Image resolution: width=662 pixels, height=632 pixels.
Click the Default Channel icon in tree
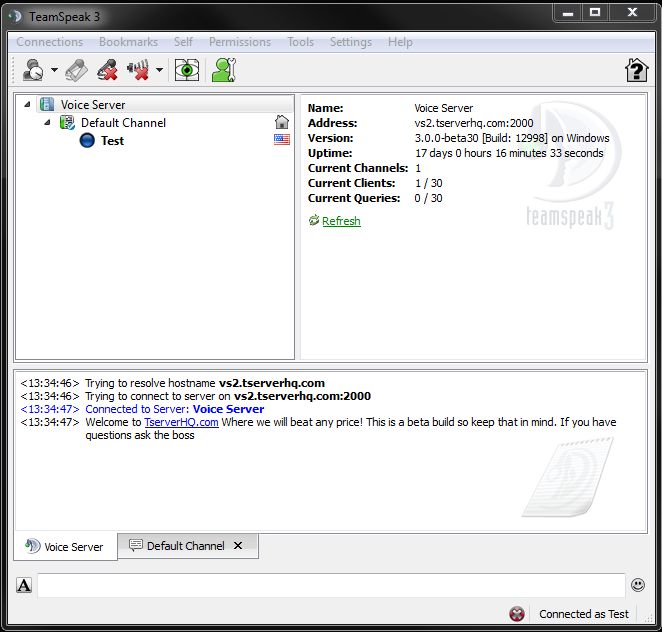coord(67,122)
